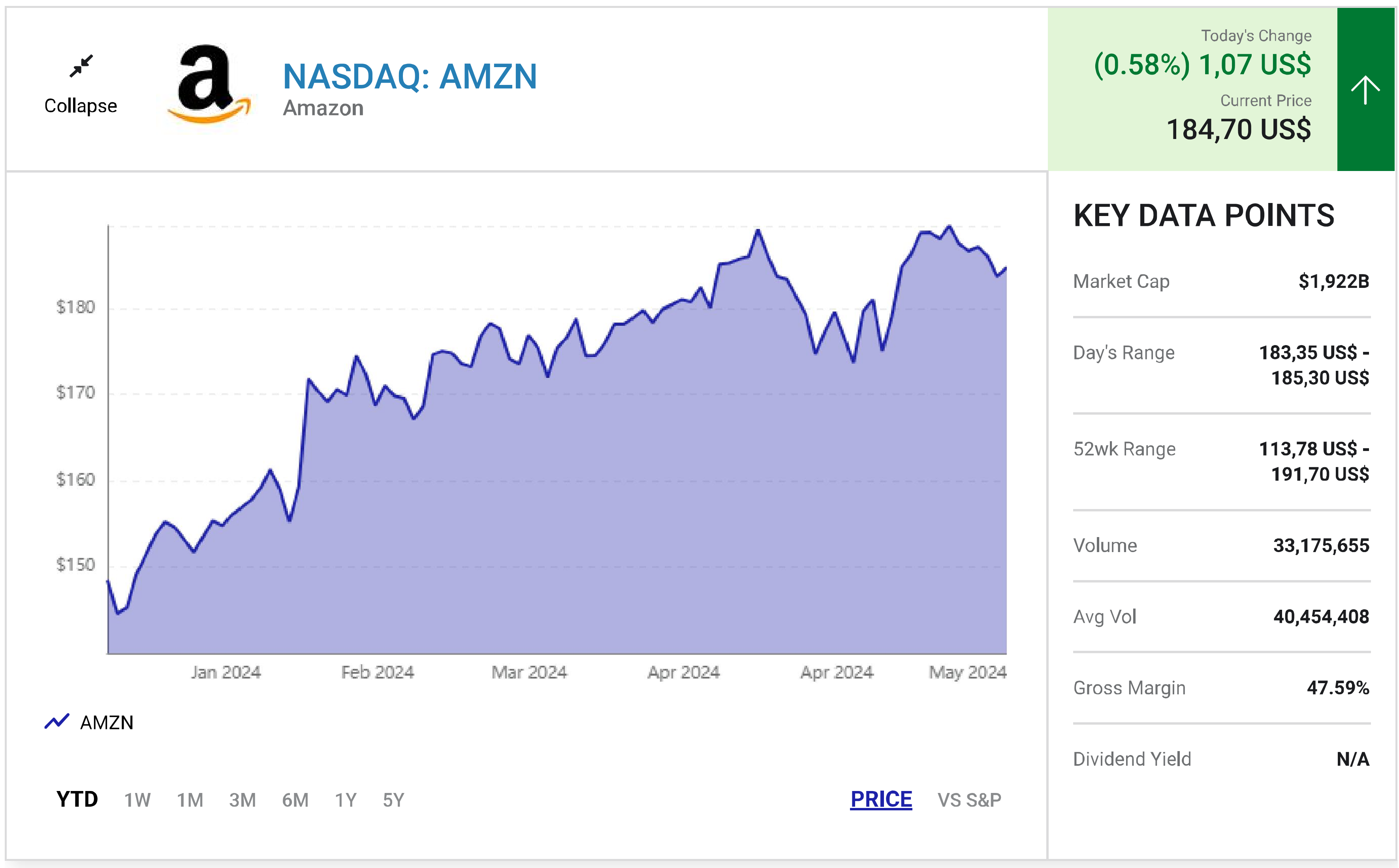Show the 6M price history
This screenshot has width=1399, height=868.
(295, 800)
